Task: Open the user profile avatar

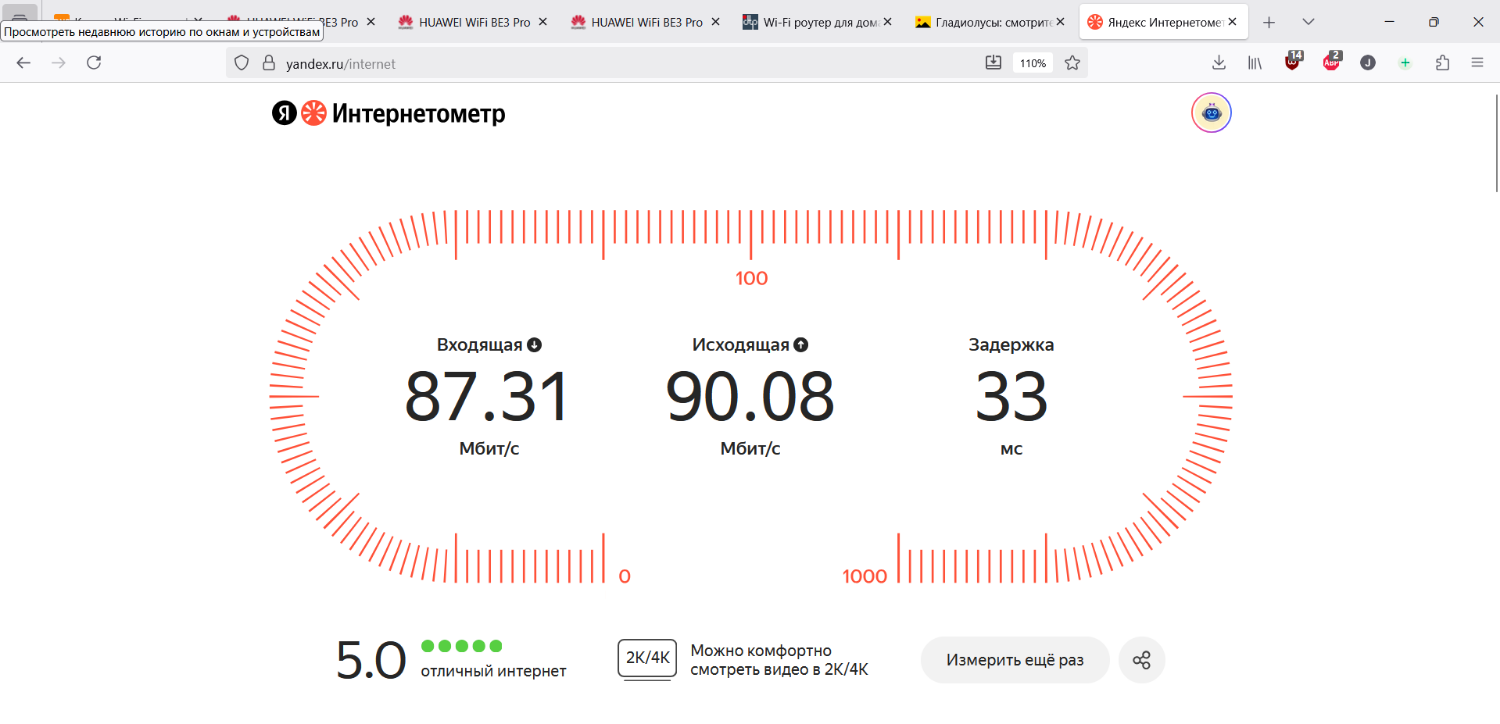Action: click(x=1211, y=113)
